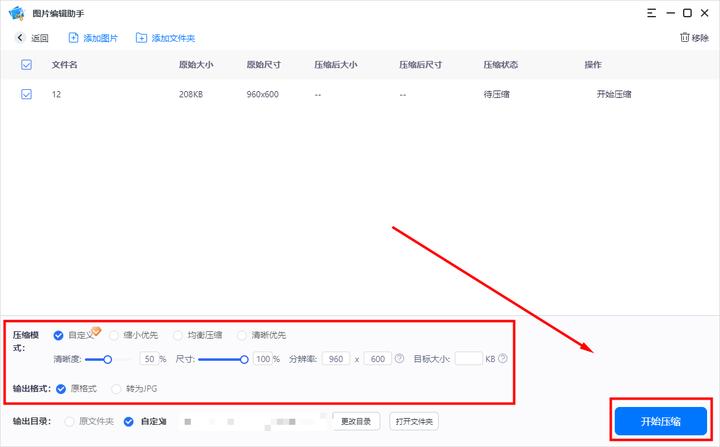Viewport: 720px width, 447px height.
Task: Click the 打开文件夹 button
Action: tap(414, 421)
